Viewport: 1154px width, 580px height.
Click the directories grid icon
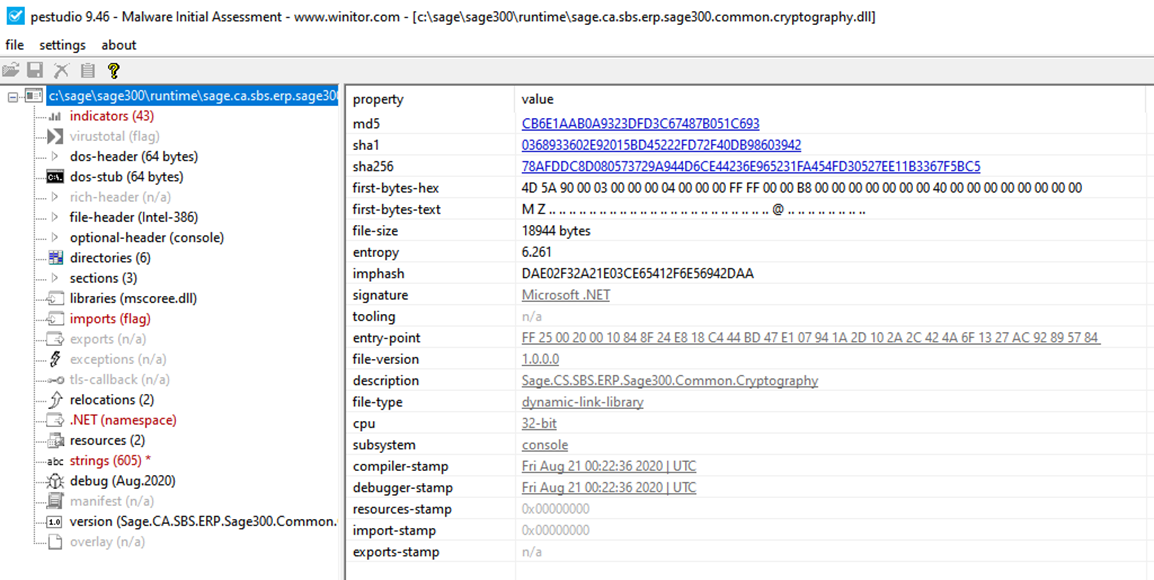coord(55,258)
